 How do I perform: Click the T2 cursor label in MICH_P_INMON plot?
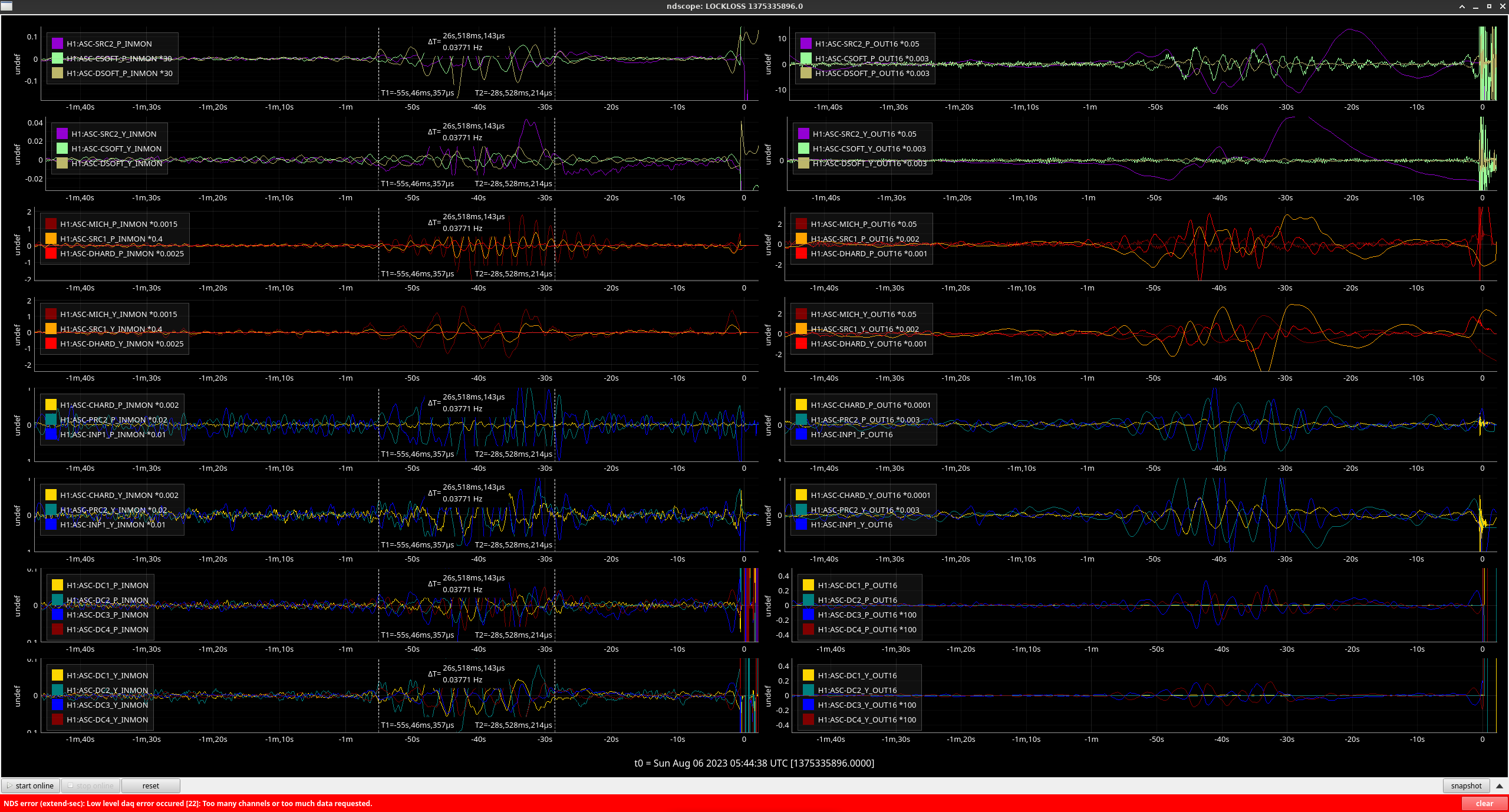point(513,274)
